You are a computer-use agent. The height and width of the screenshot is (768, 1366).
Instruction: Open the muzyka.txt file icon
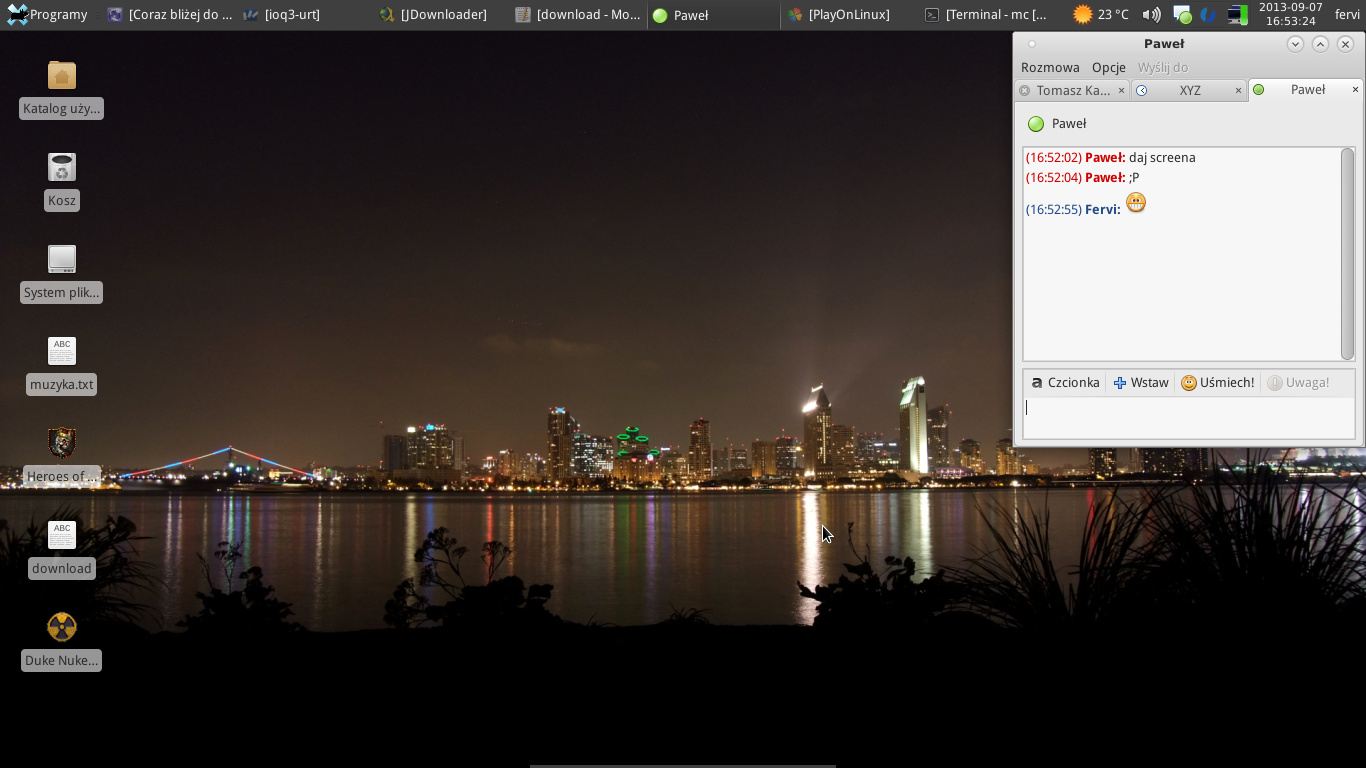tap(62, 351)
